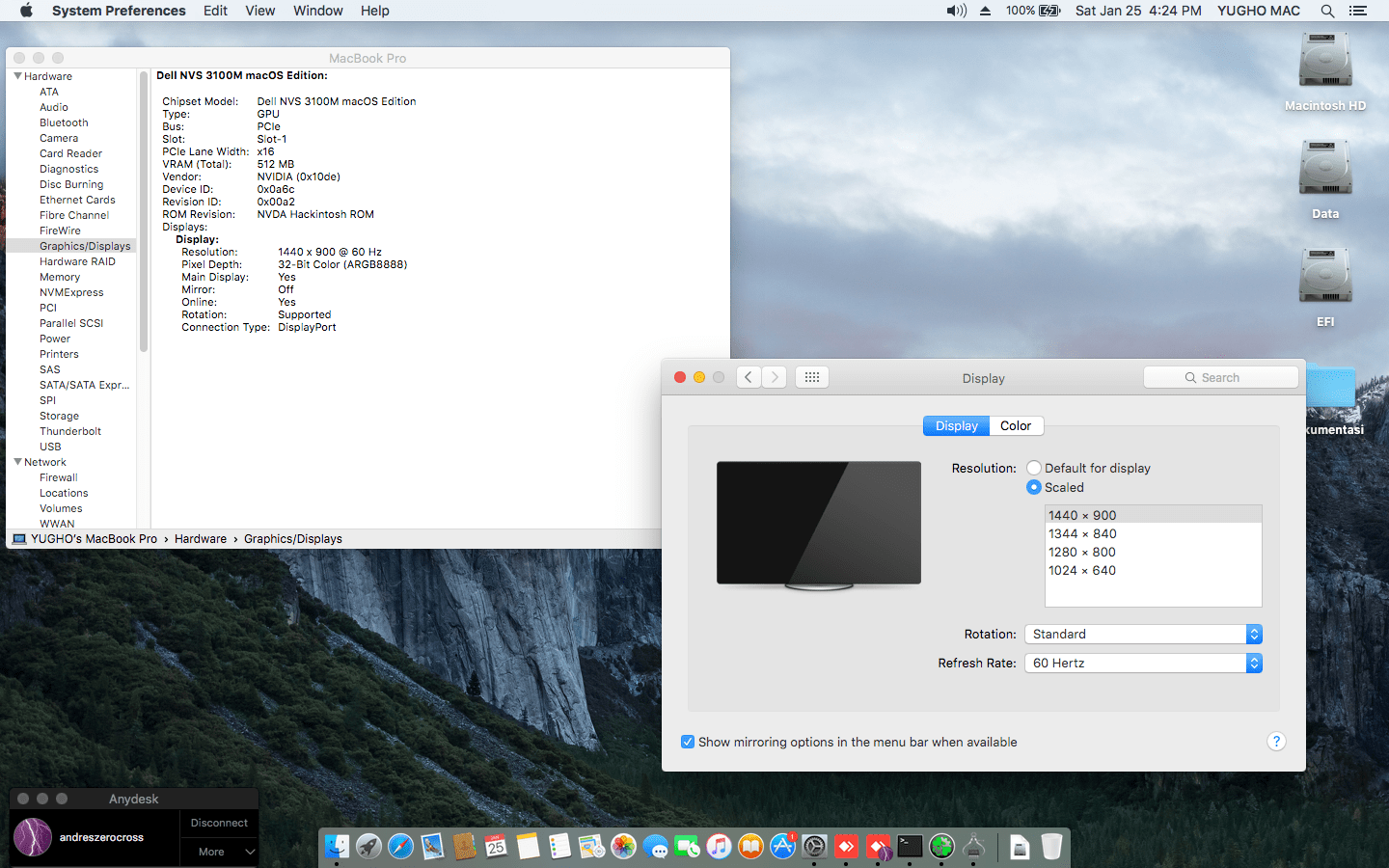Image resolution: width=1389 pixels, height=868 pixels.
Task: Click the Search field in Display window
Action: (1221, 377)
